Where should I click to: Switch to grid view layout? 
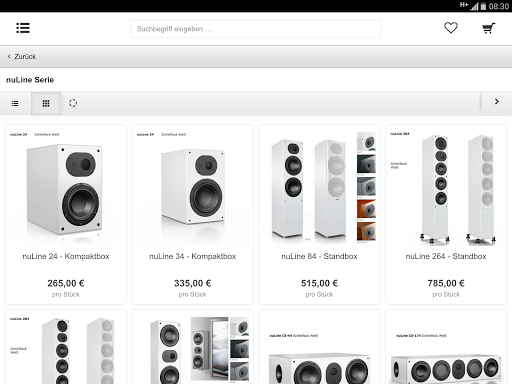pos(46,103)
